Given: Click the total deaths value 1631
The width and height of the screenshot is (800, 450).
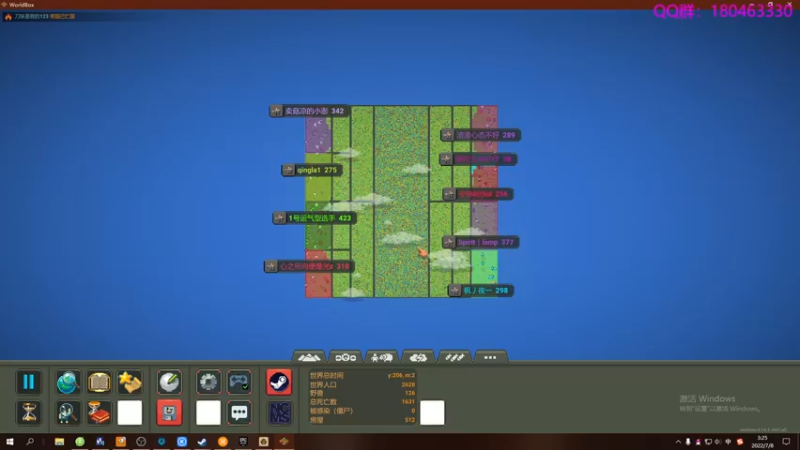Looking at the screenshot, I should [408, 402].
